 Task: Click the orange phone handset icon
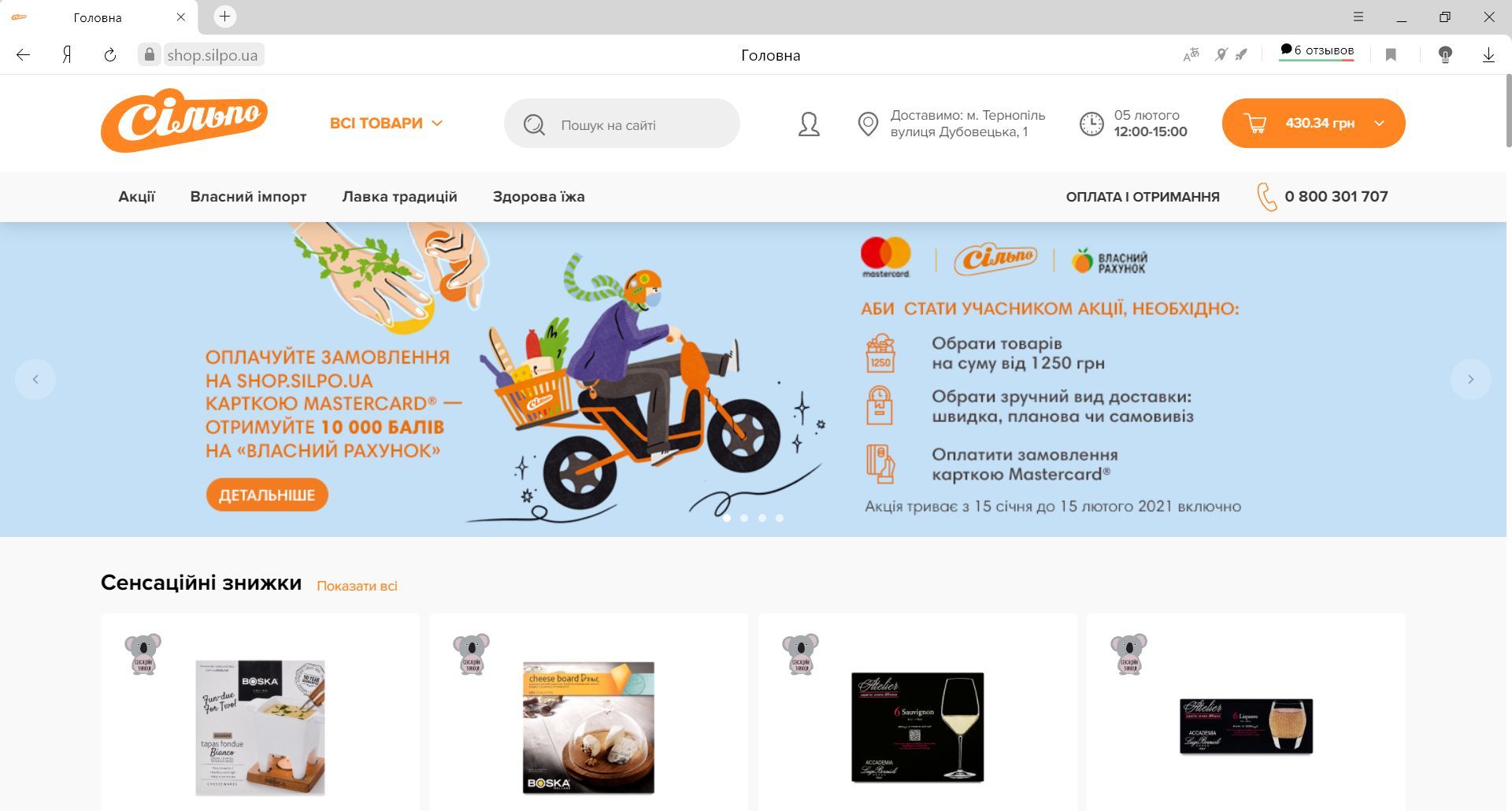point(1266,197)
